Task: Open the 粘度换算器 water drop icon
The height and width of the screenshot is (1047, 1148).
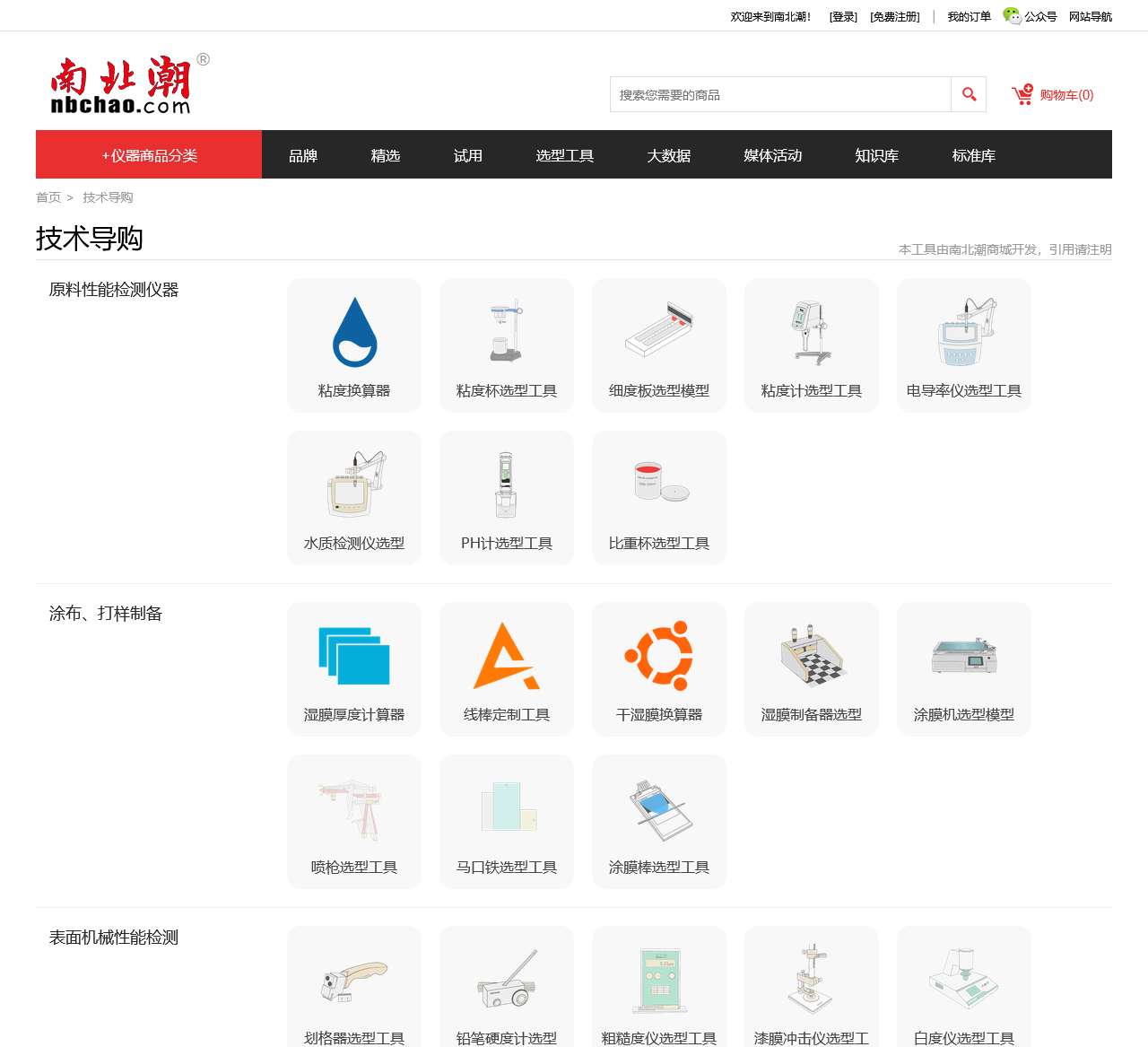Action: coord(354,332)
